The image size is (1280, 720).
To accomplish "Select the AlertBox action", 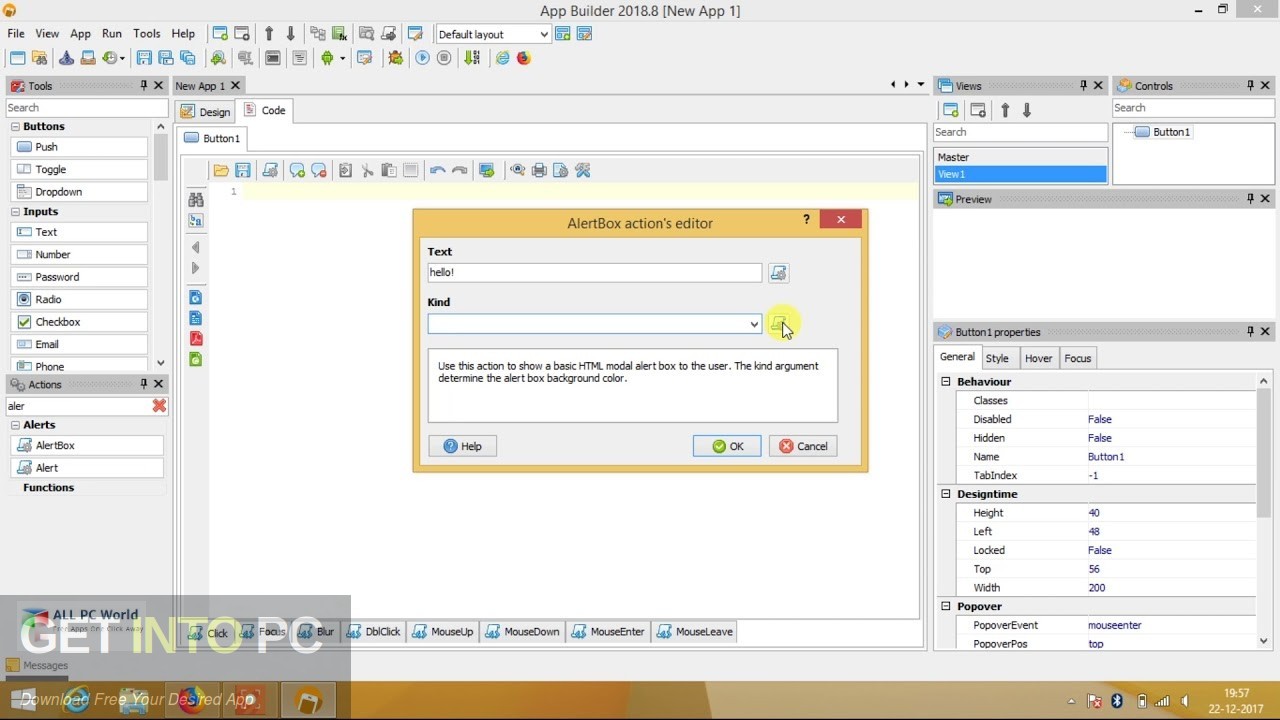I will coord(87,445).
